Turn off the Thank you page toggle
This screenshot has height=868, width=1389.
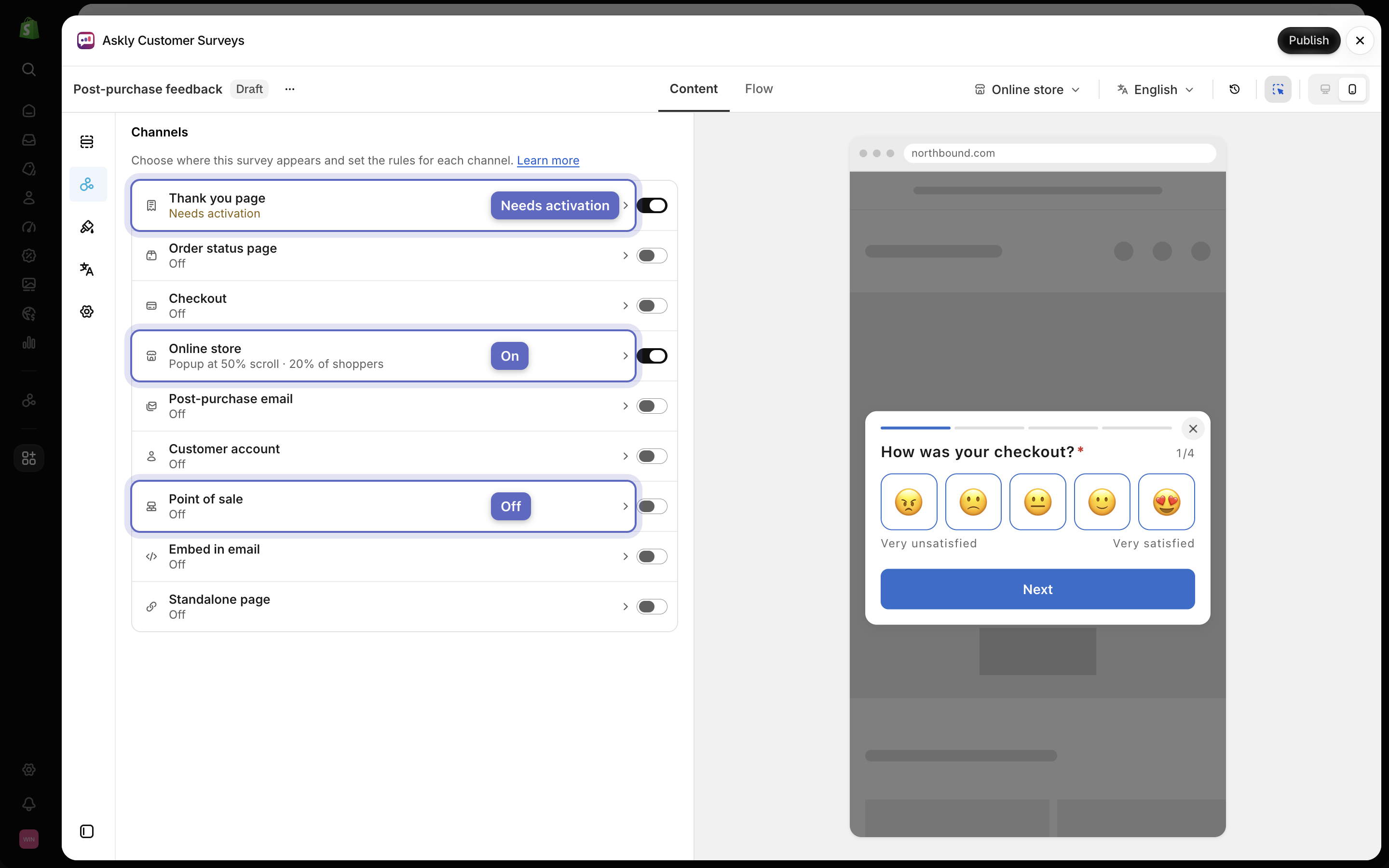(x=652, y=205)
